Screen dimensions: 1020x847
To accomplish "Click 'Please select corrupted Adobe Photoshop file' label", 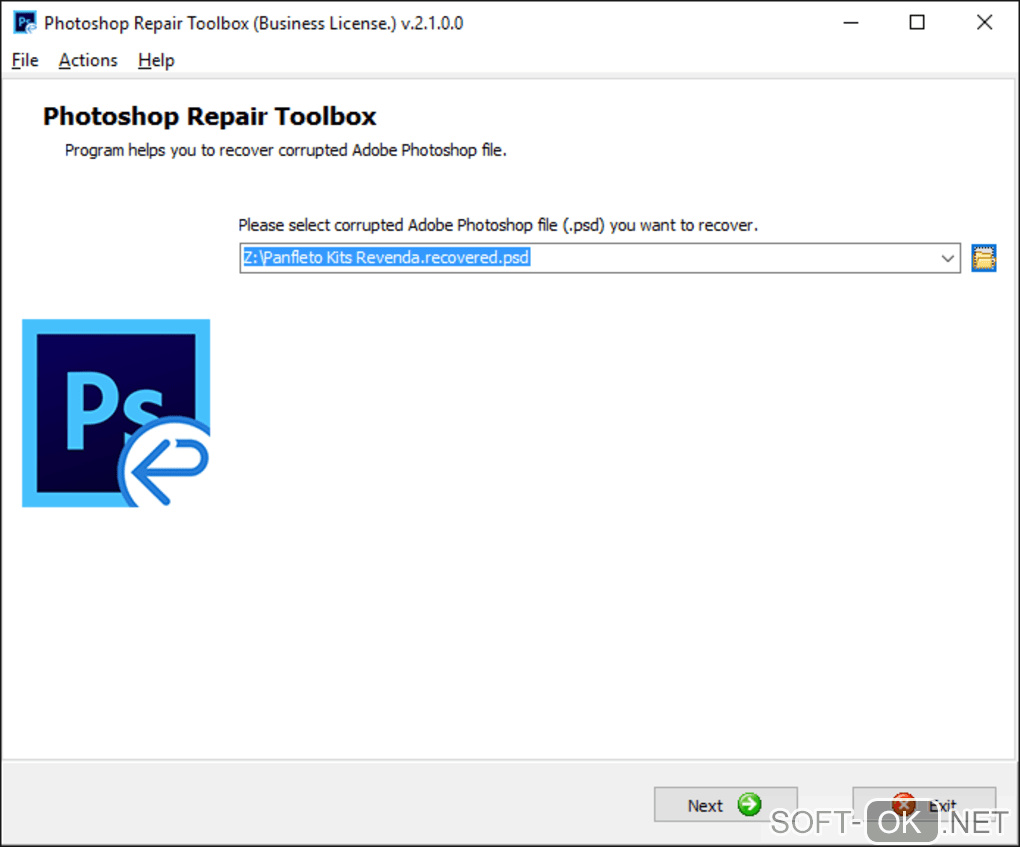I will point(498,225).
